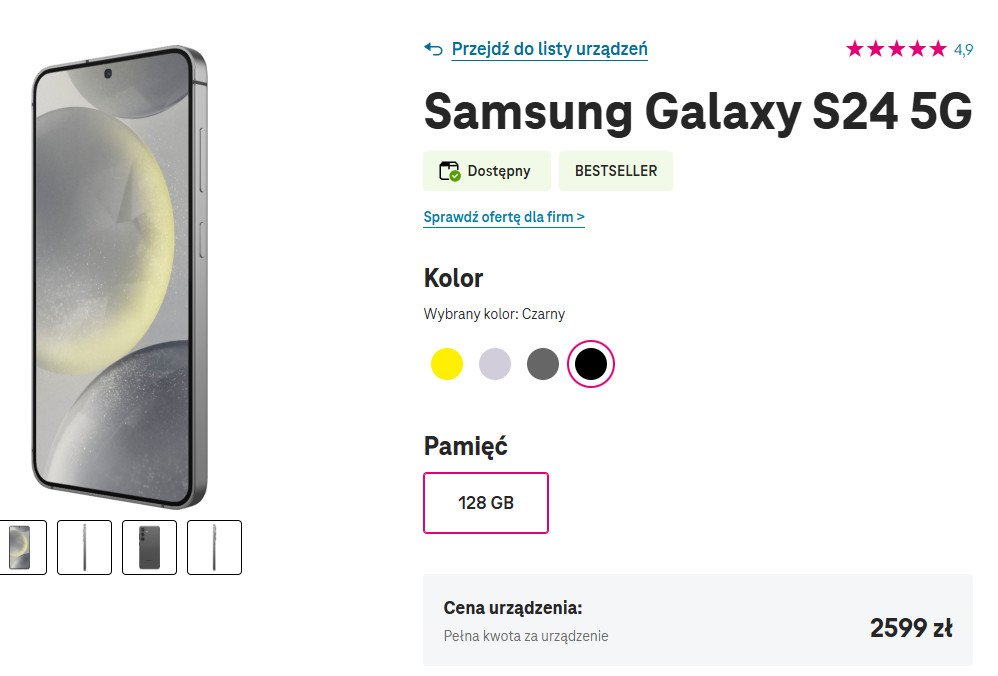Choose the yellow phone color
Image resolution: width=998 pixels, height=676 pixels.
tap(447, 364)
